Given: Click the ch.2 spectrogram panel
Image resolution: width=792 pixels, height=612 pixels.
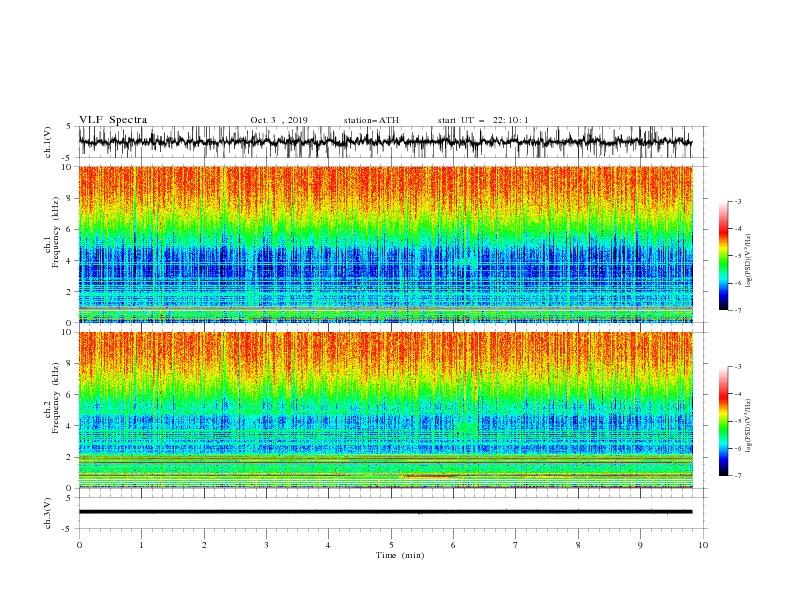Looking at the screenshot, I should point(385,410).
